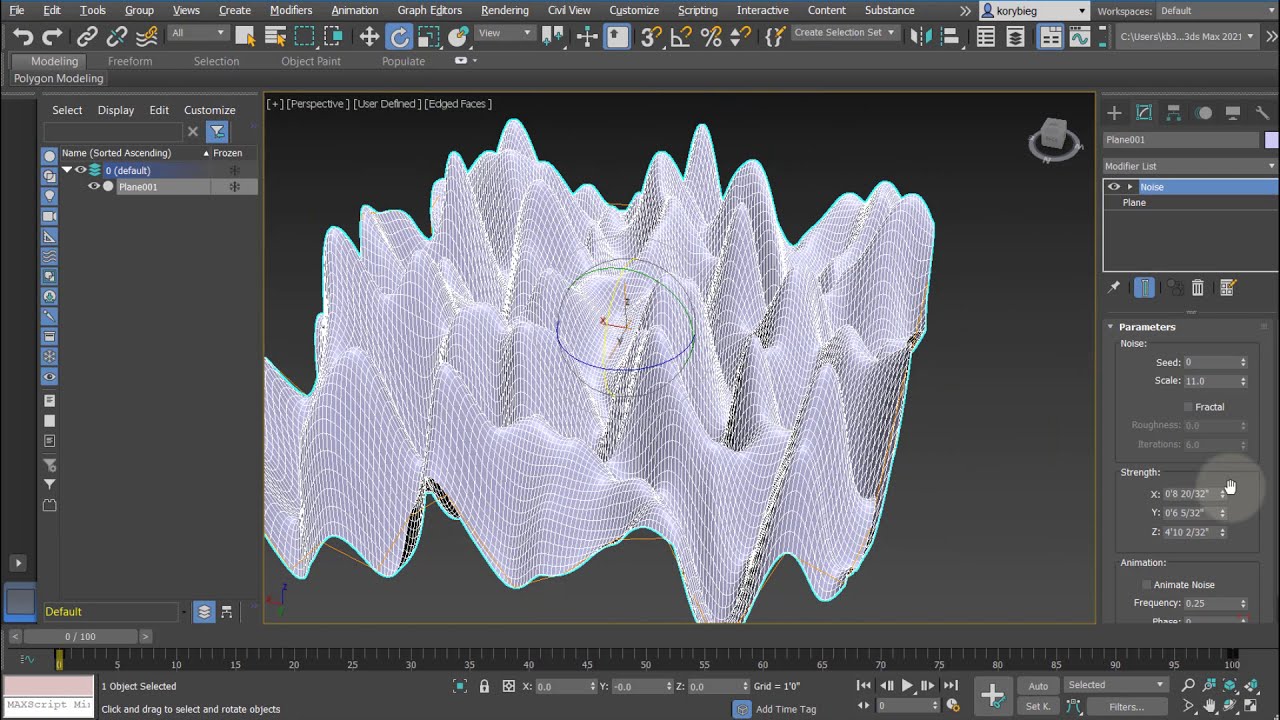Viewport: 1280px width, 720px height.
Task: Toggle Selection Lock padlock icon
Action: pos(484,686)
